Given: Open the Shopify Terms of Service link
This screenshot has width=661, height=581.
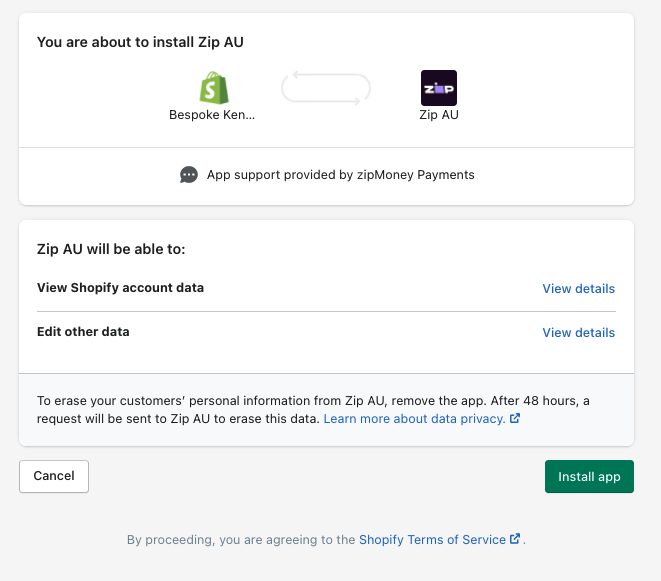Looking at the screenshot, I should click(432, 540).
